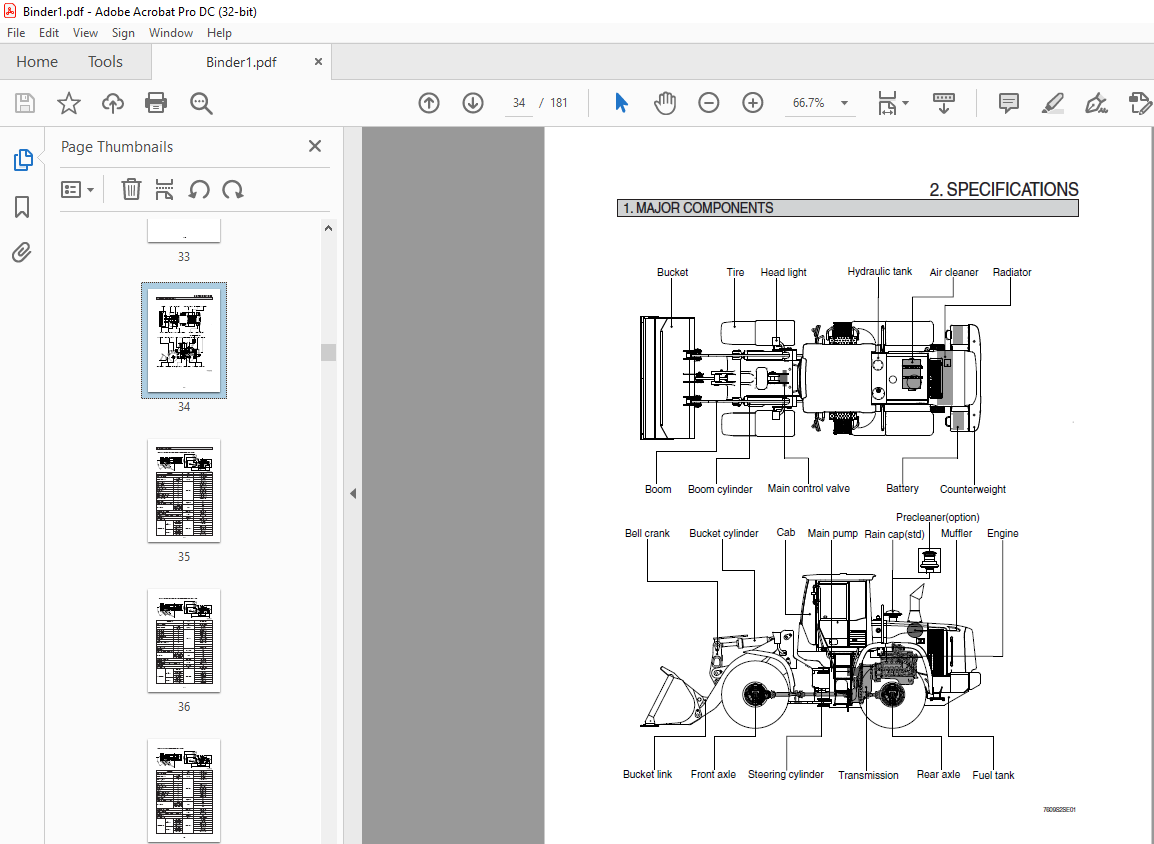Click the redact or send tool icon at toolbar end
The image size is (1154, 844).
tap(1139, 103)
